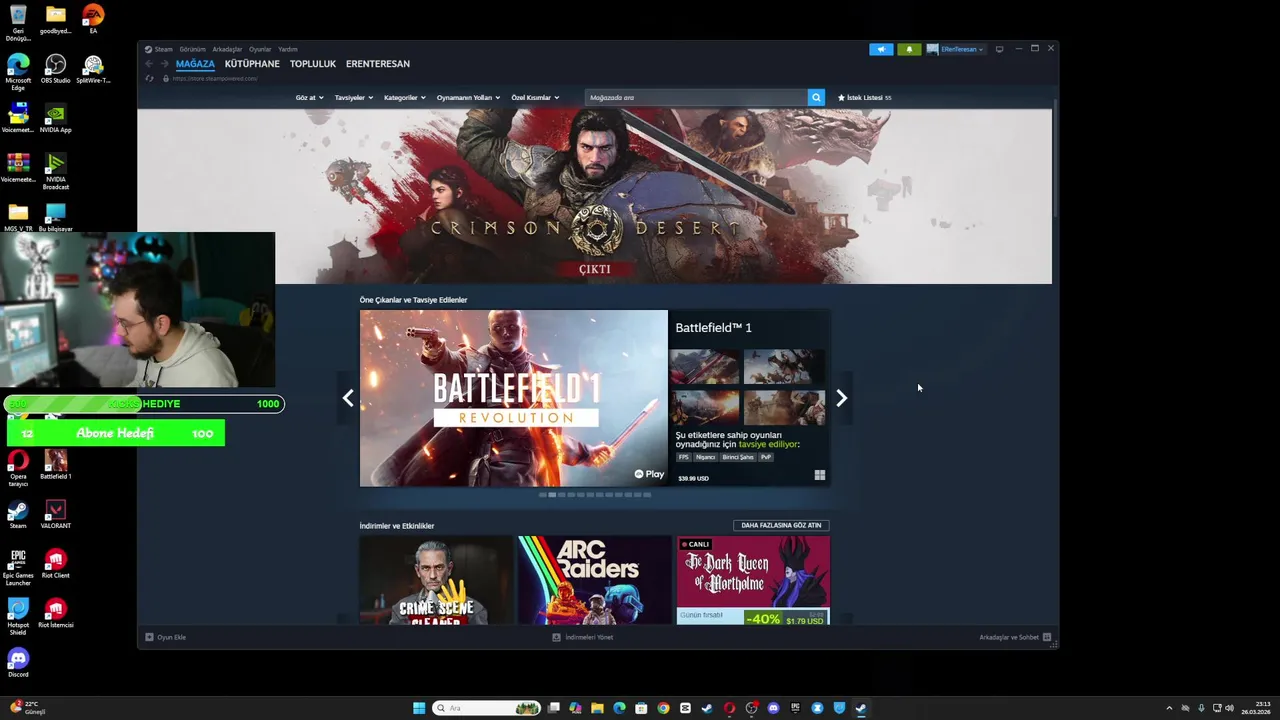Open the Battlefield 1 Revolution capsule image
The height and width of the screenshot is (720, 1280).
point(514,398)
